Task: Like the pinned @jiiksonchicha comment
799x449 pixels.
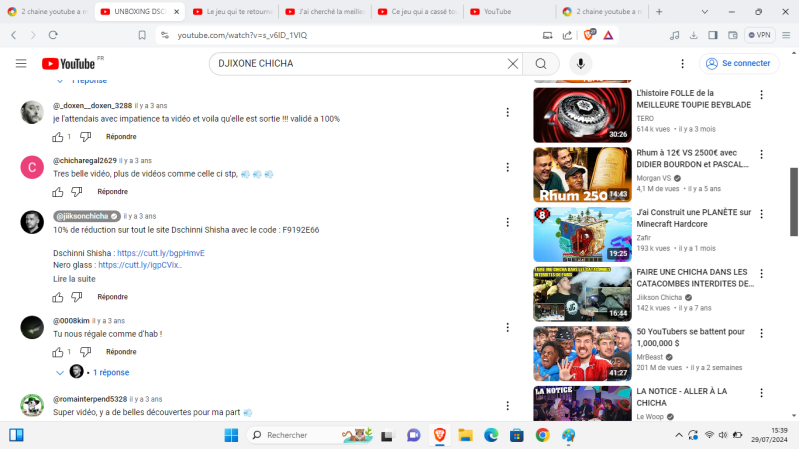Action: (x=58, y=297)
